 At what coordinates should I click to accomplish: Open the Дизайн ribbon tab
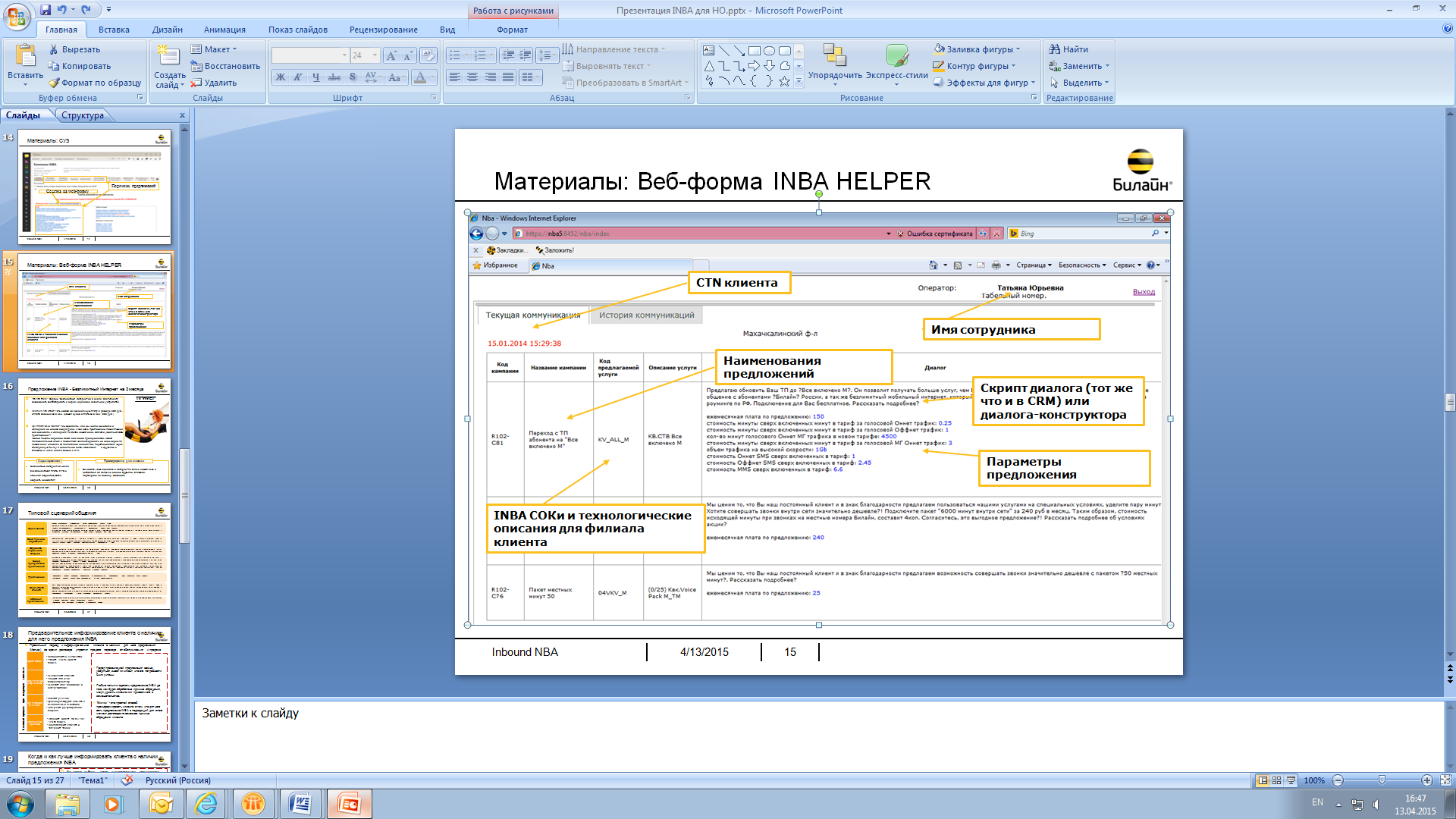coord(167,30)
